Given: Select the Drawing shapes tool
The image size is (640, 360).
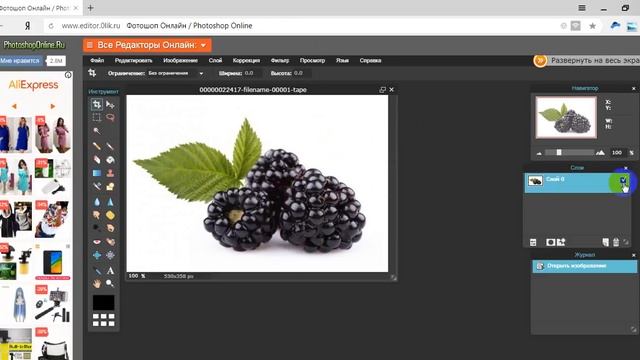Looking at the screenshot, I should (110, 187).
